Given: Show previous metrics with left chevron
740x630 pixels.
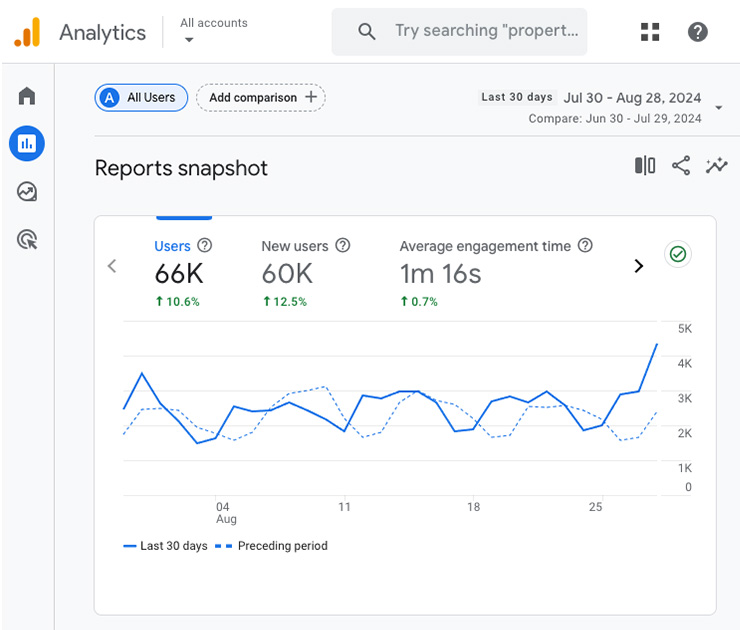Looking at the screenshot, I should pos(112,266).
